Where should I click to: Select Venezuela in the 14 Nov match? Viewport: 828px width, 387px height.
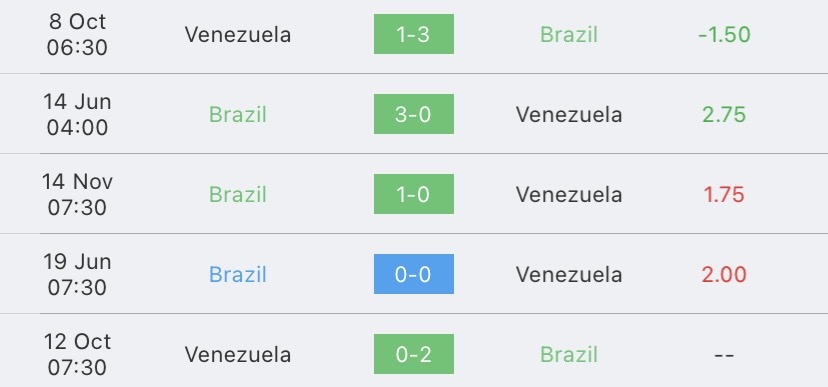(x=569, y=194)
